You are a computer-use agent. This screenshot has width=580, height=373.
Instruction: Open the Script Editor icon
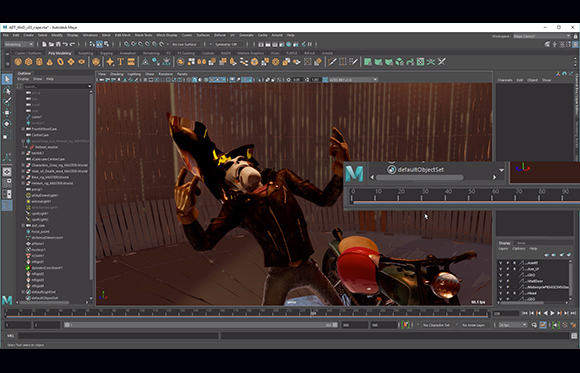pos(574,336)
